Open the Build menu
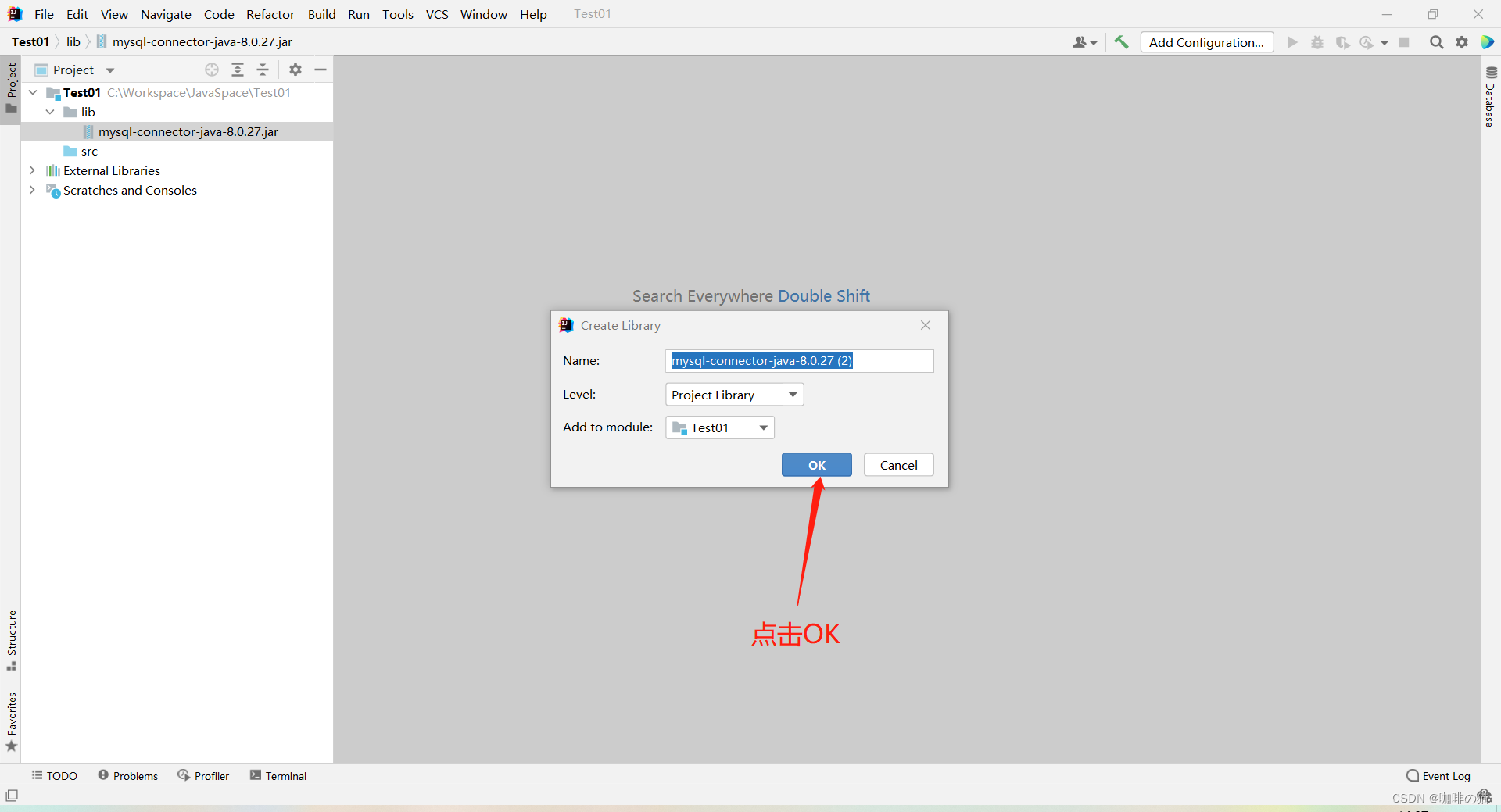 pyautogui.click(x=321, y=14)
